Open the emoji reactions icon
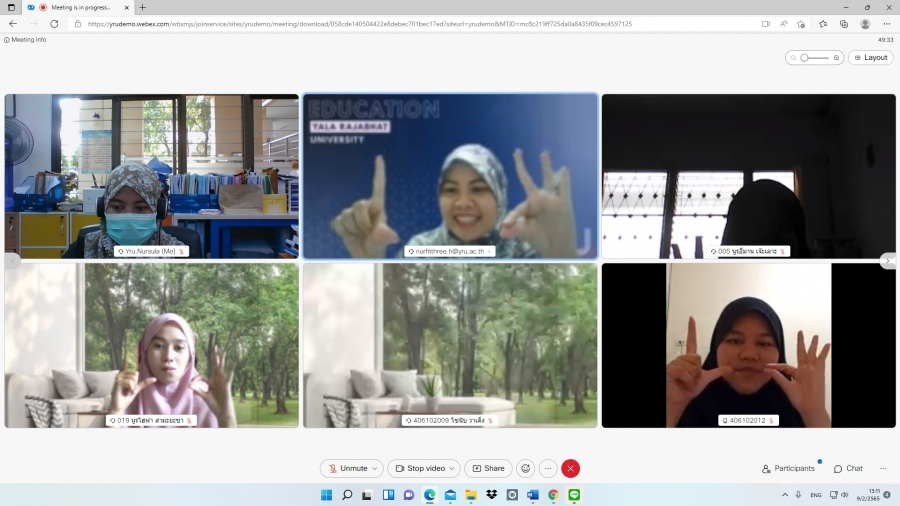The image size is (900, 506). pos(526,468)
